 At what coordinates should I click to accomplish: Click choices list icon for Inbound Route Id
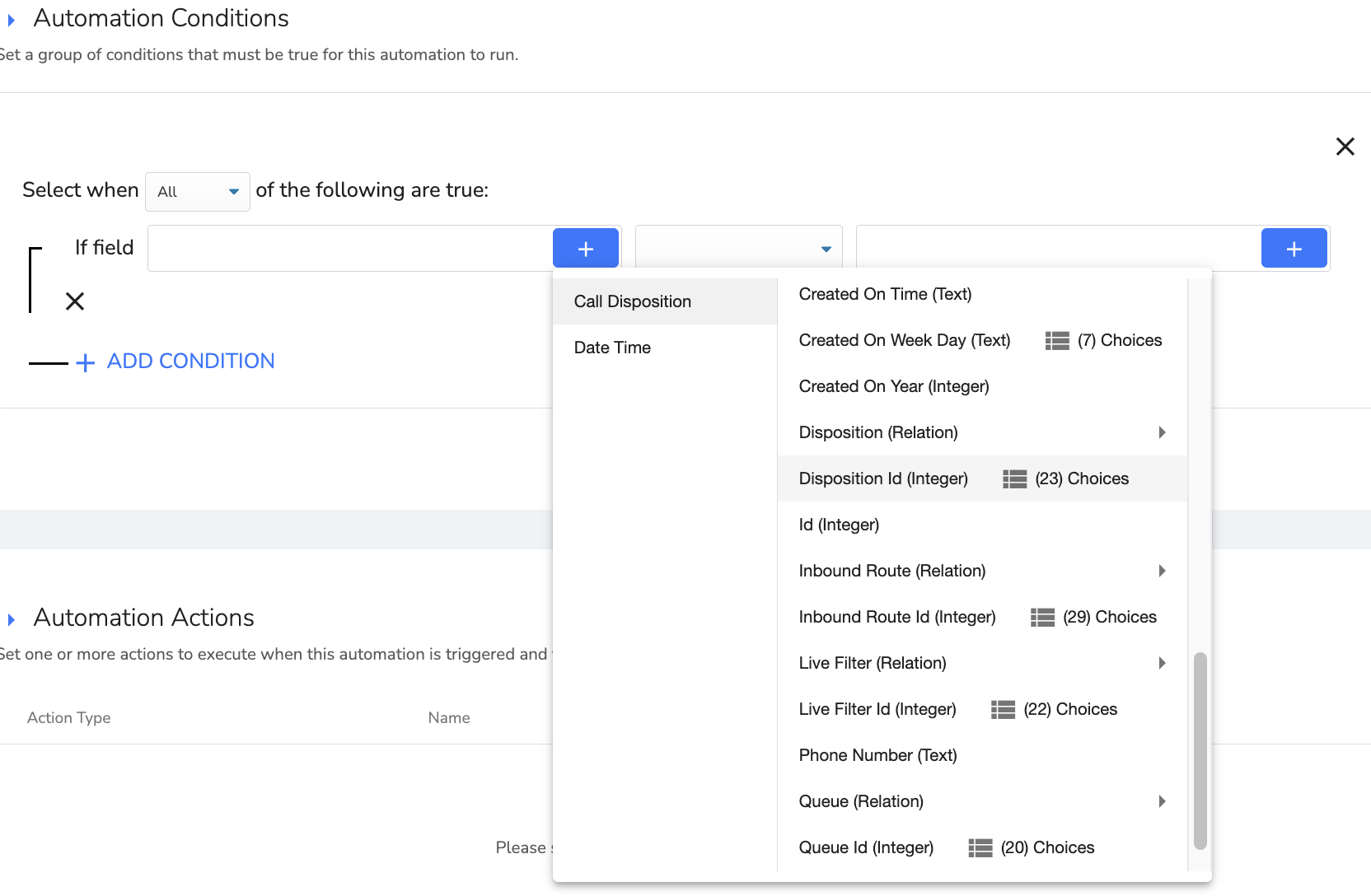(x=1042, y=617)
